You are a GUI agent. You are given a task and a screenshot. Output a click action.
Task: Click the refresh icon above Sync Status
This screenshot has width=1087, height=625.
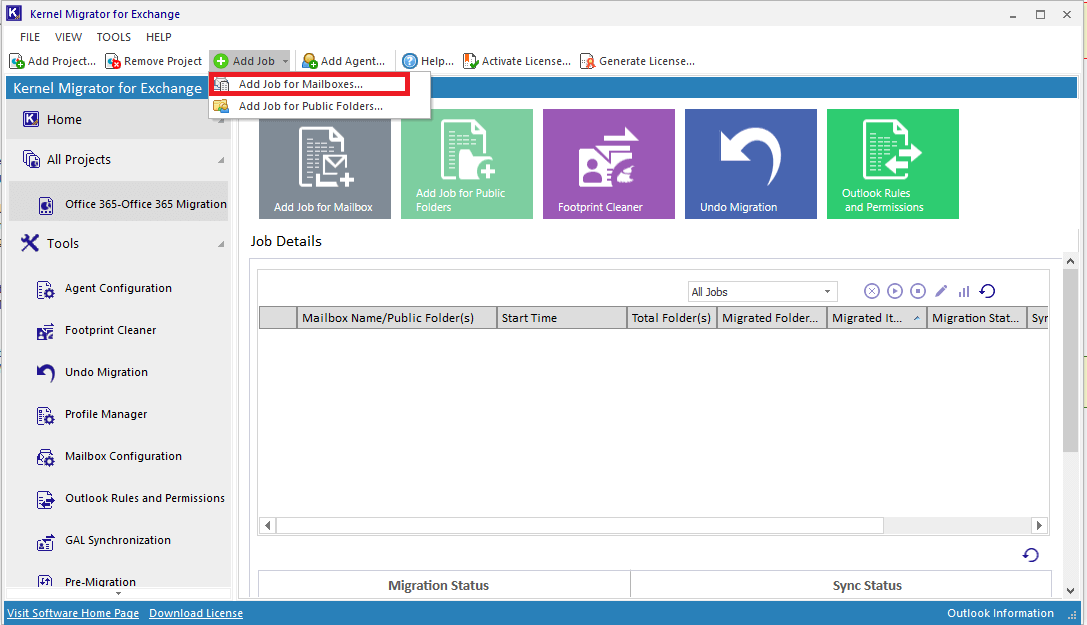pos(1031,554)
